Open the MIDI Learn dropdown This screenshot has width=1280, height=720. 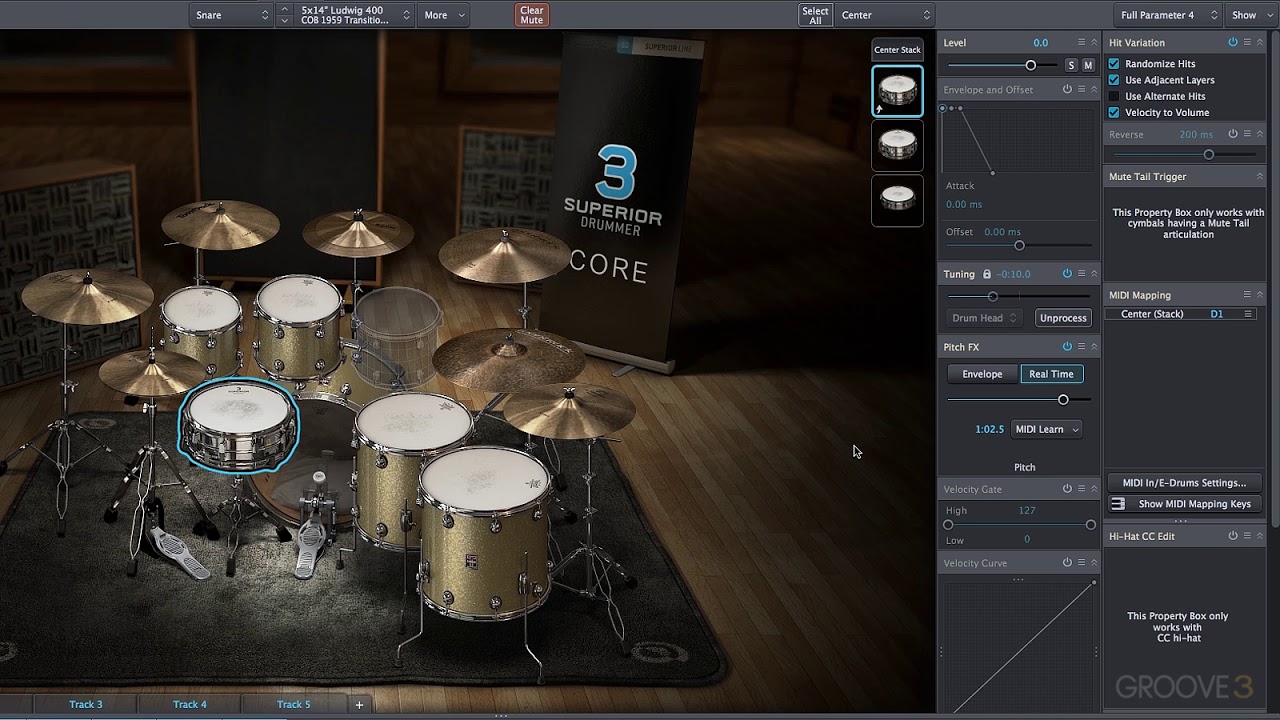tap(1047, 429)
